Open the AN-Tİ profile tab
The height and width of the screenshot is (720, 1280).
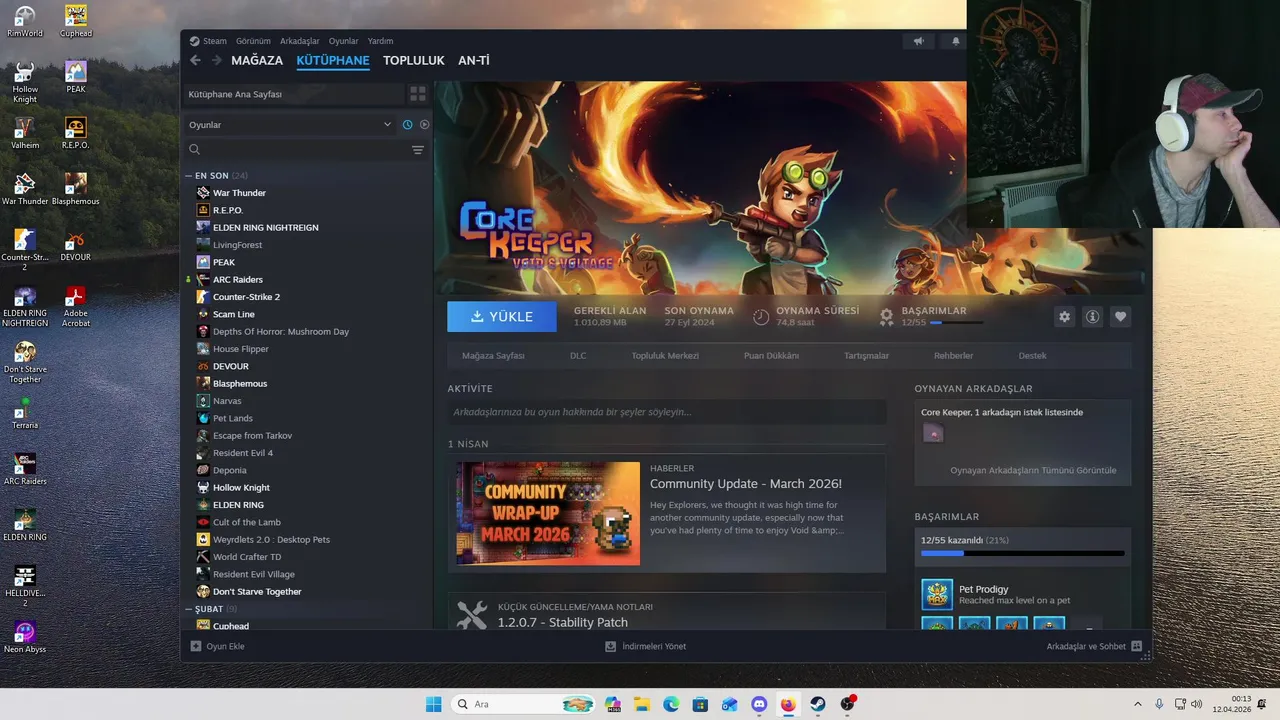pos(474,61)
